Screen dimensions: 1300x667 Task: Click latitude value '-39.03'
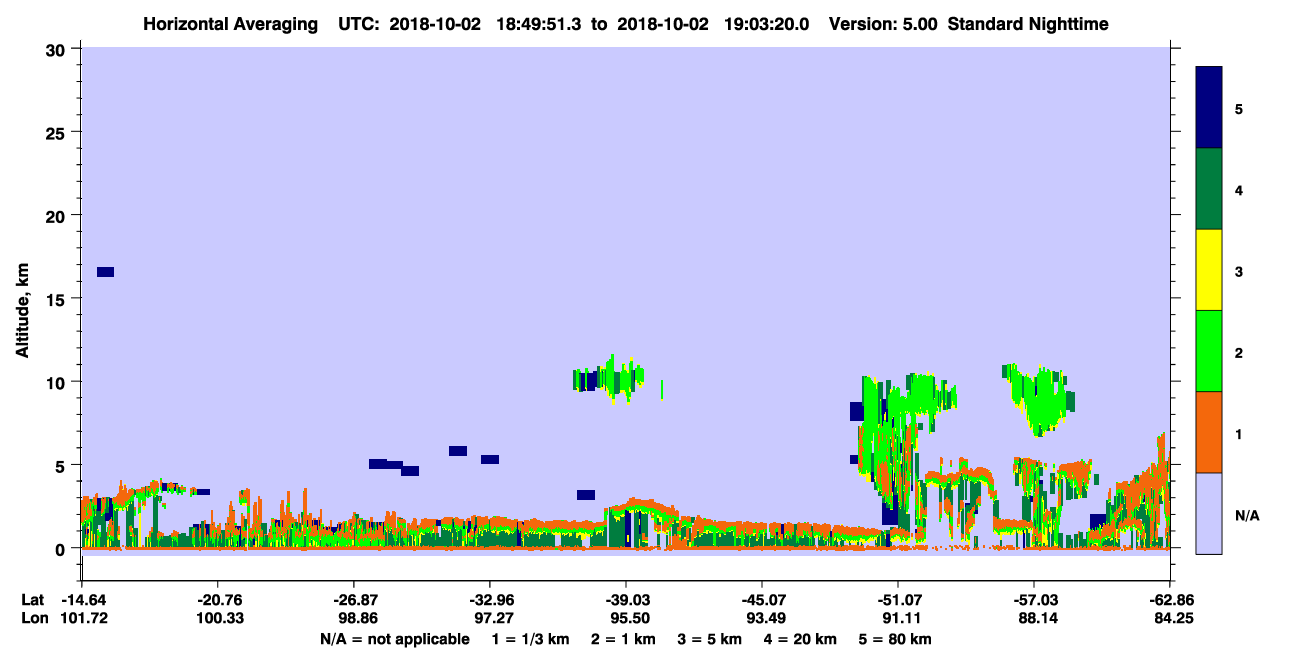626,600
